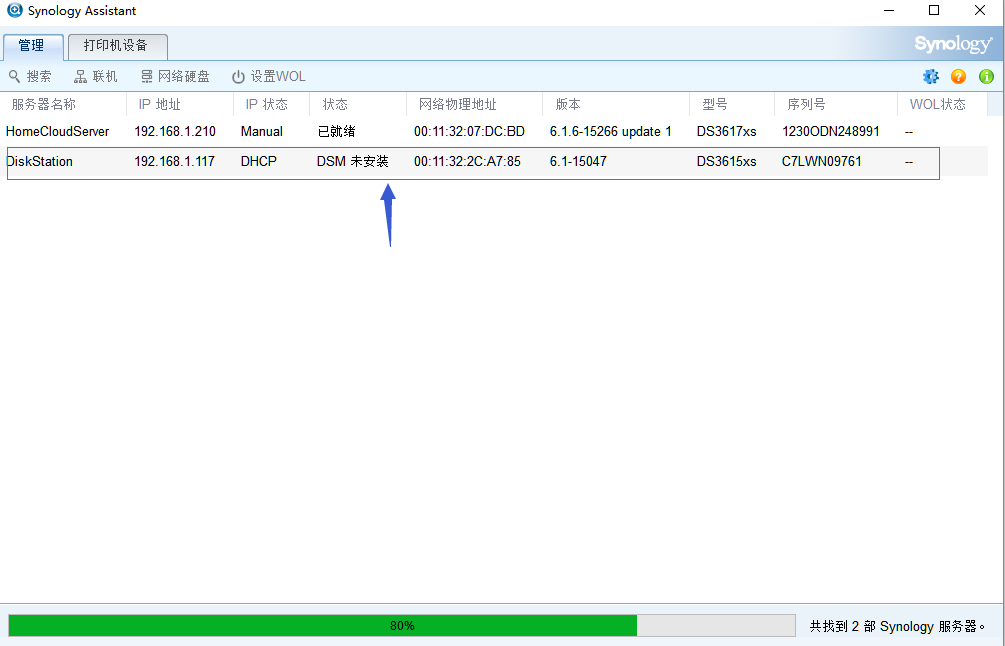1005x646 pixels.
Task: Click serial number 1230ODN248991
Action: point(831,131)
